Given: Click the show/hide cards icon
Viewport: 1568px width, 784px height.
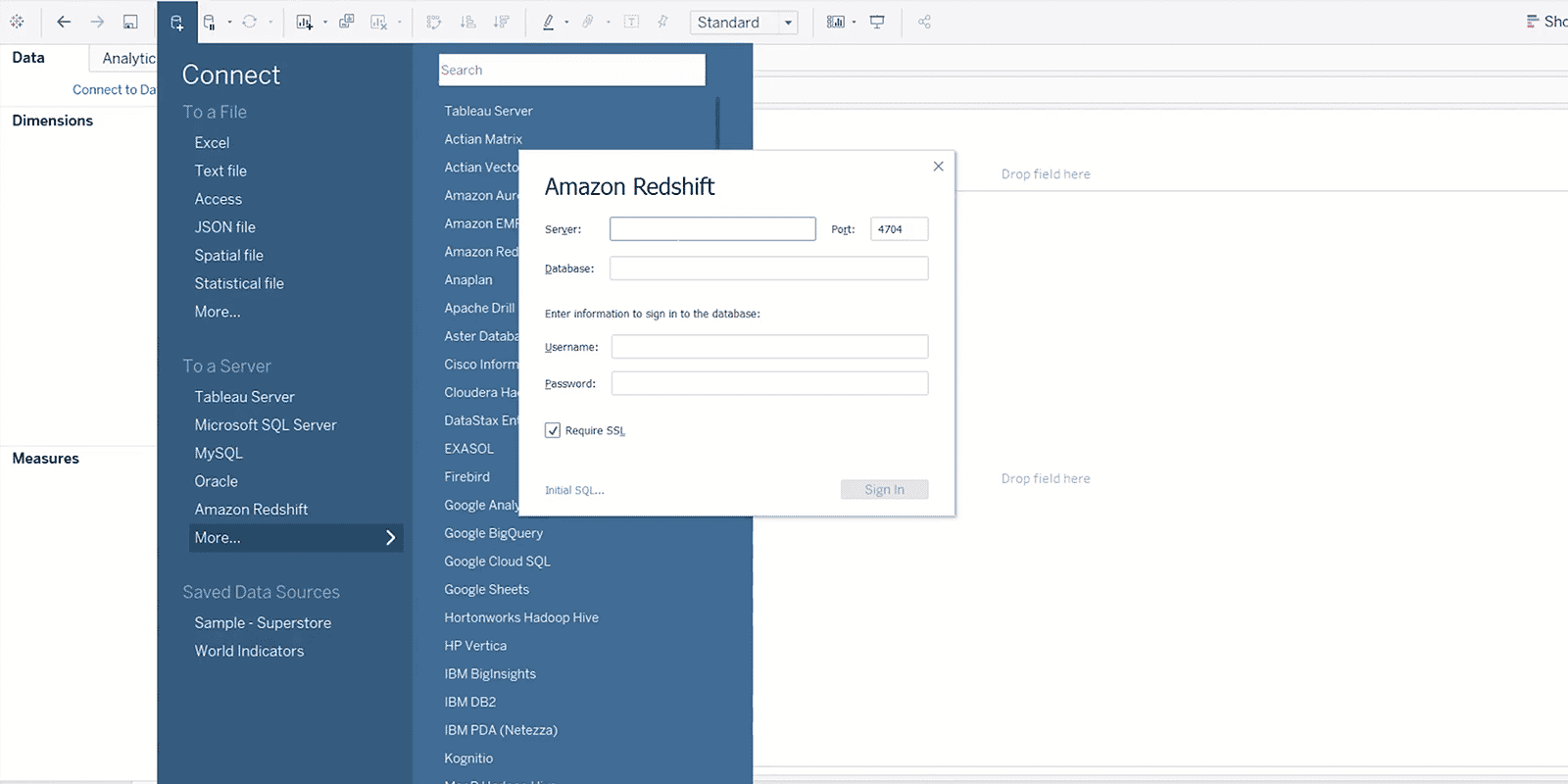Looking at the screenshot, I should [x=835, y=22].
